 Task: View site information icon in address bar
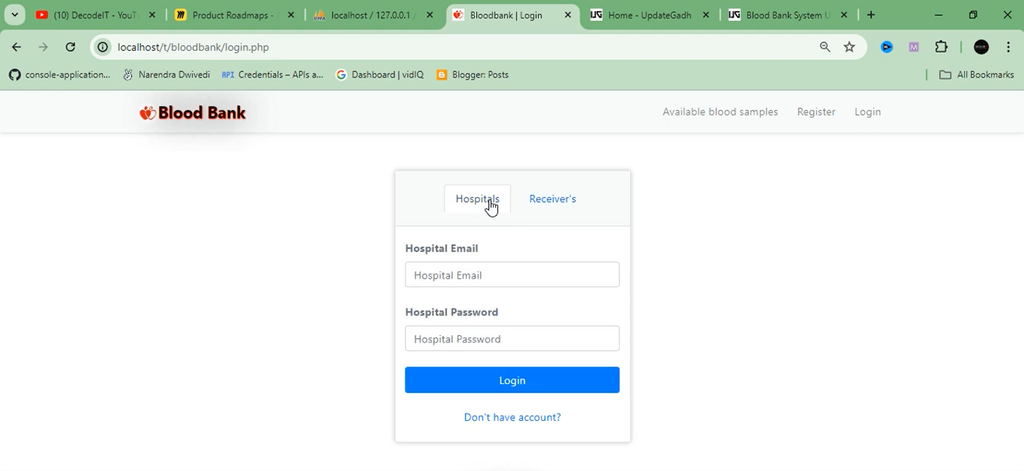coord(103,47)
